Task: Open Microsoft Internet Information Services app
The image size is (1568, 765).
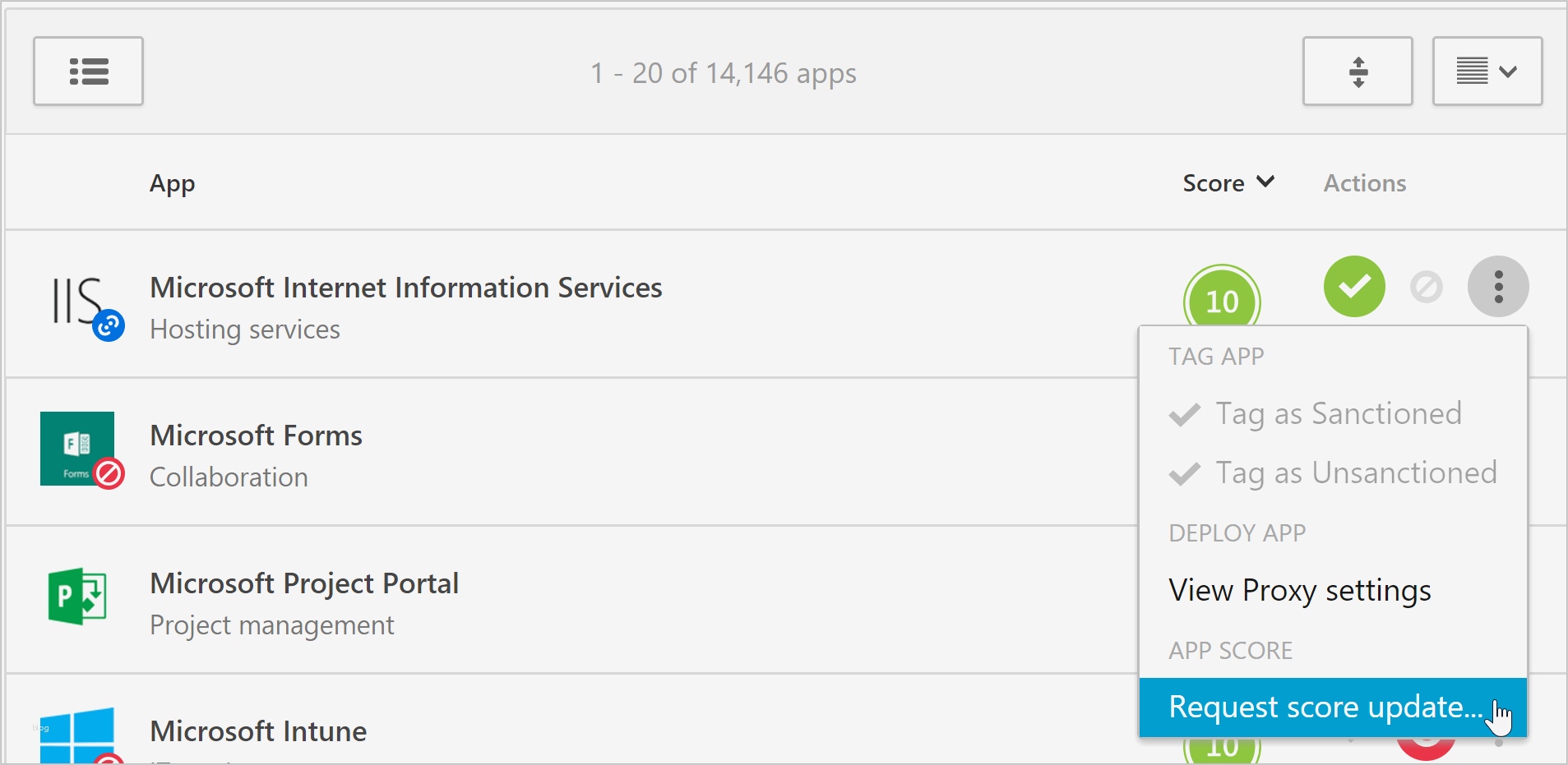Action: pos(405,288)
